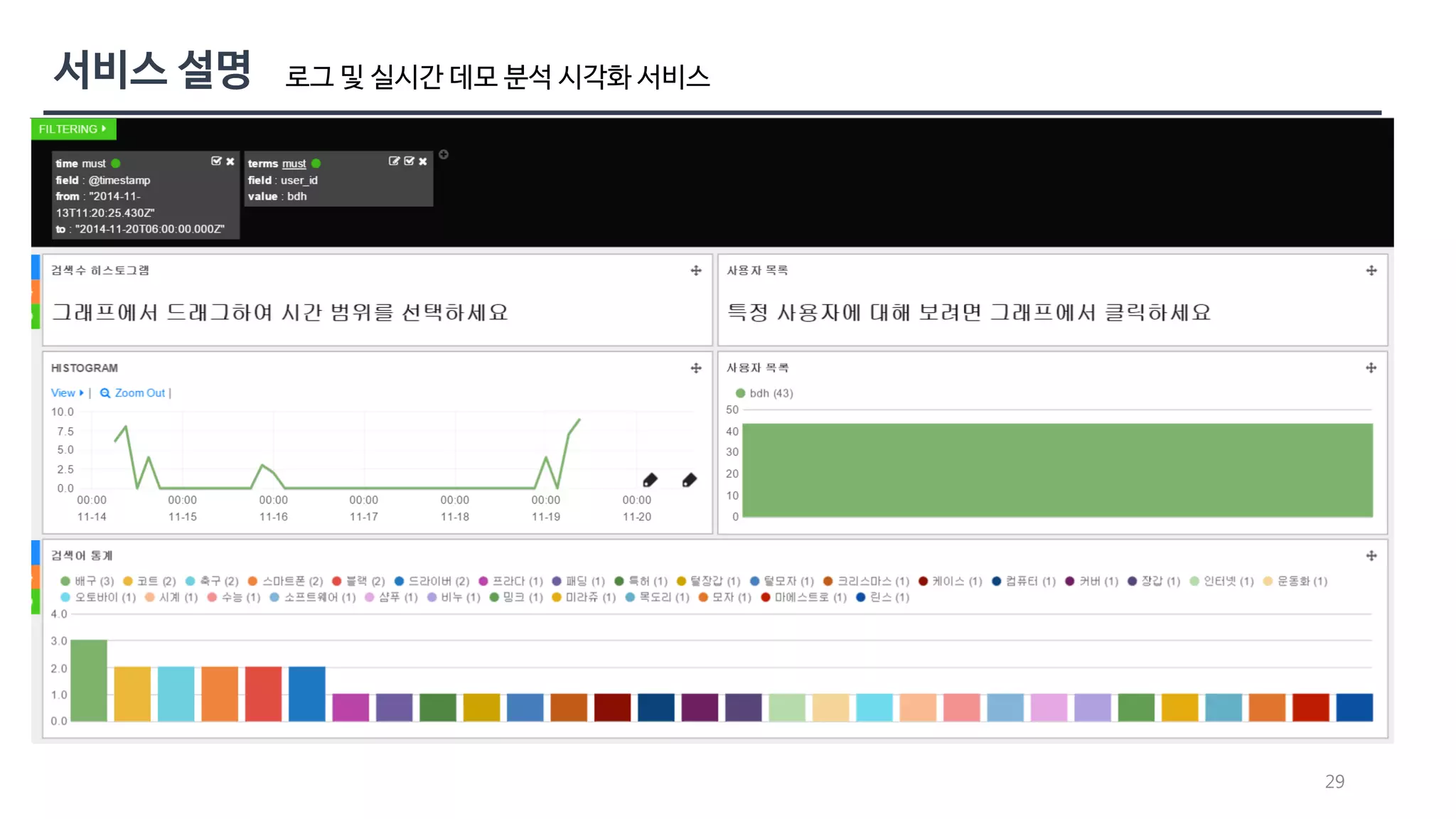
Task: Move the HISTOGRAM panel via cross icon
Action: coord(696,368)
